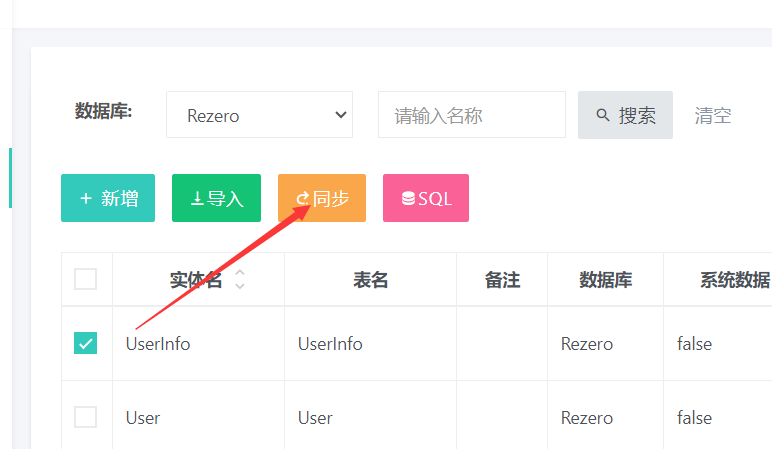Screen dimensions: 772x449
Task: Click the 同步 sync button
Action: click(x=322, y=198)
